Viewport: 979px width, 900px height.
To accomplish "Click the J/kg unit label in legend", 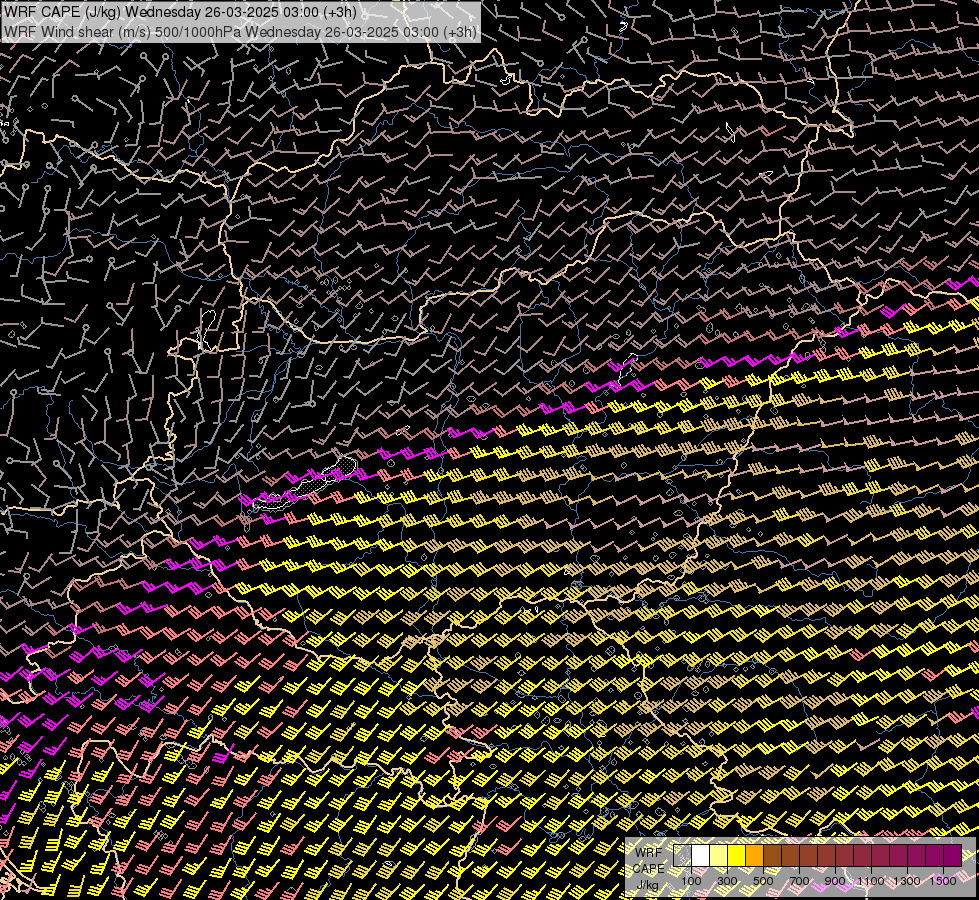I will (x=648, y=884).
